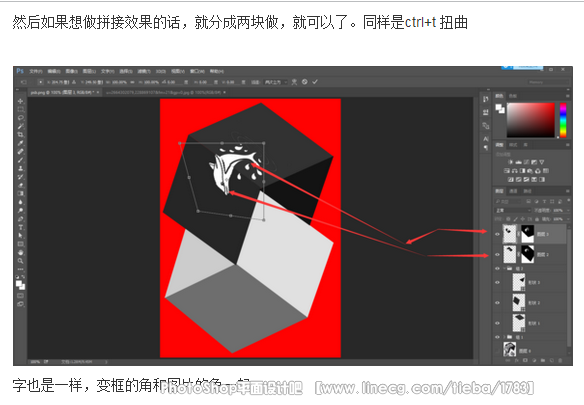Select the Clone Stamp tool
Viewport: 584px width, 405px height.
(20, 168)
